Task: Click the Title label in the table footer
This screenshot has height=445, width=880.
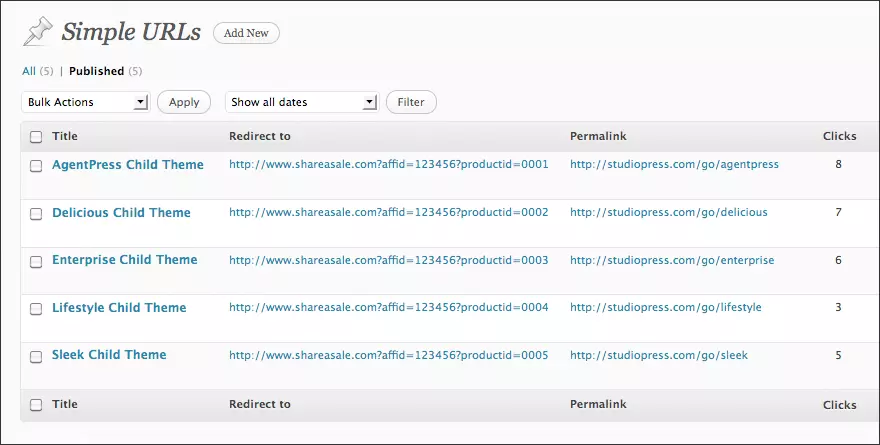Action: (x=65, y=404)
